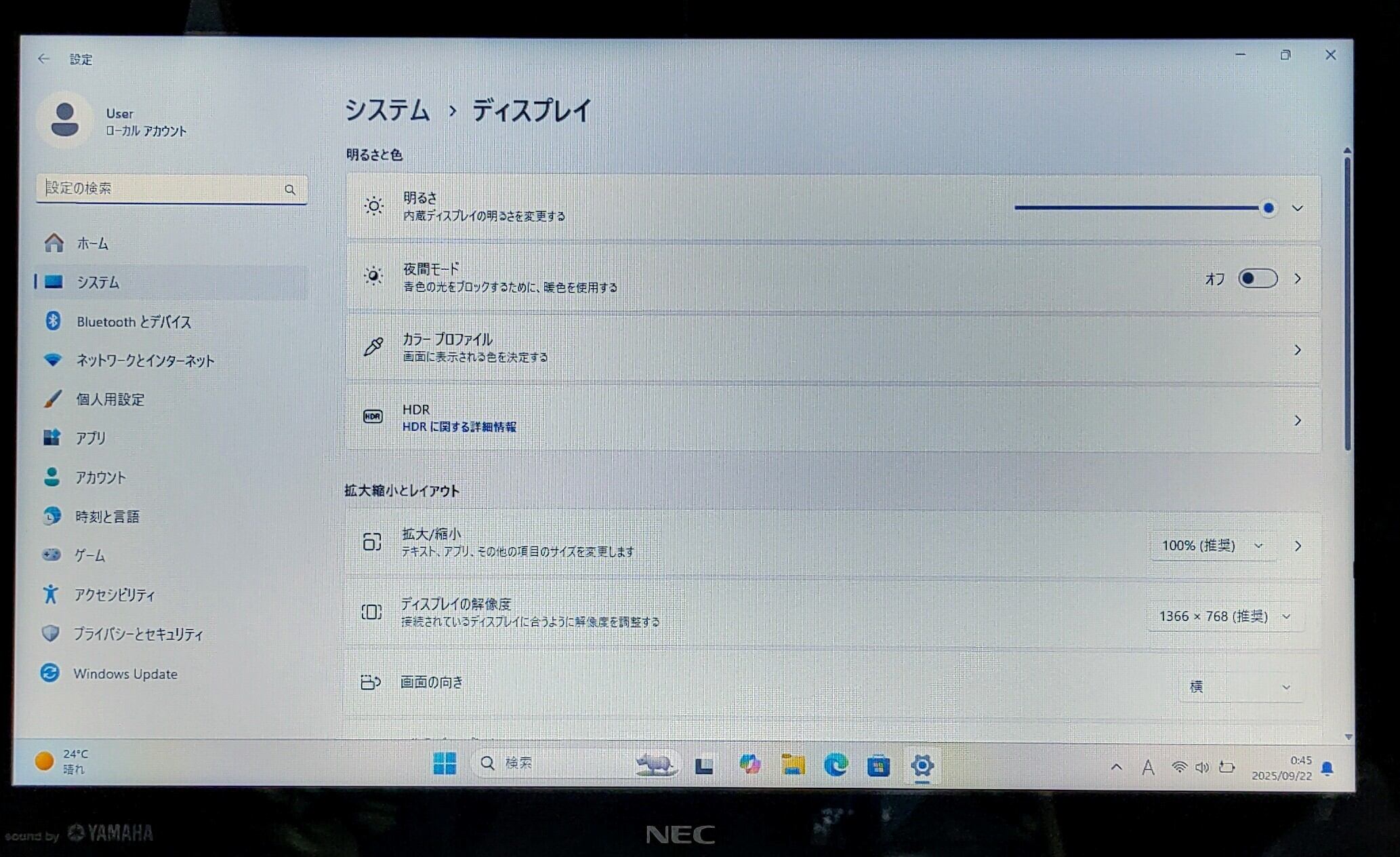
Task: Open the HDR に関する詳細情報 link
Action: (x=459, y=427)
